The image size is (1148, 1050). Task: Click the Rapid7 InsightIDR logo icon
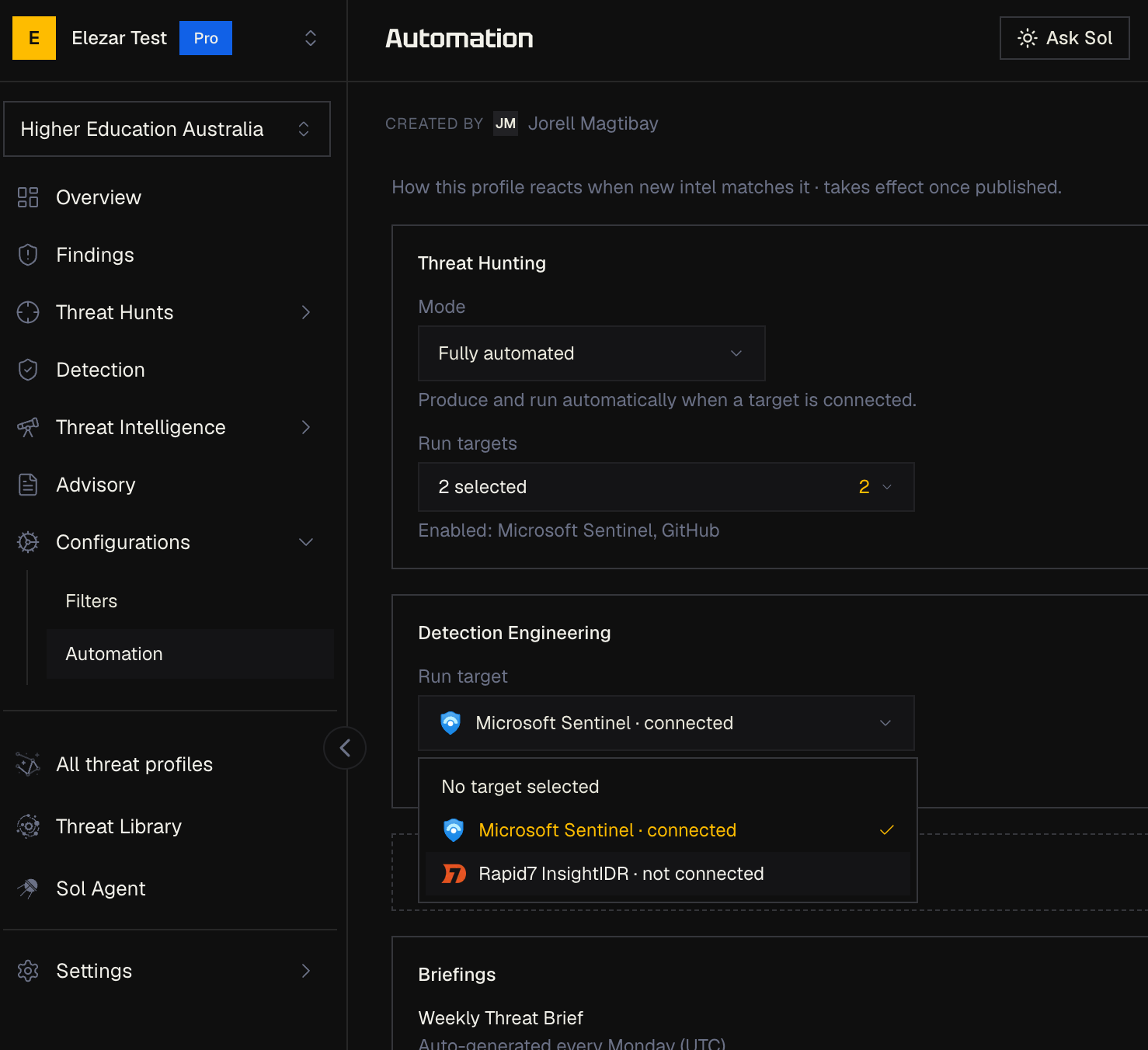(454, 874)
